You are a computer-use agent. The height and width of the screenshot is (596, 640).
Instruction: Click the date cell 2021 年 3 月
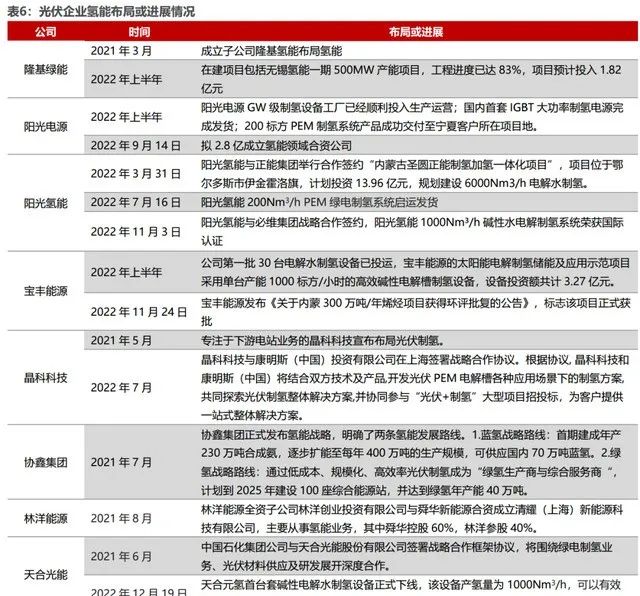[121, 51]
